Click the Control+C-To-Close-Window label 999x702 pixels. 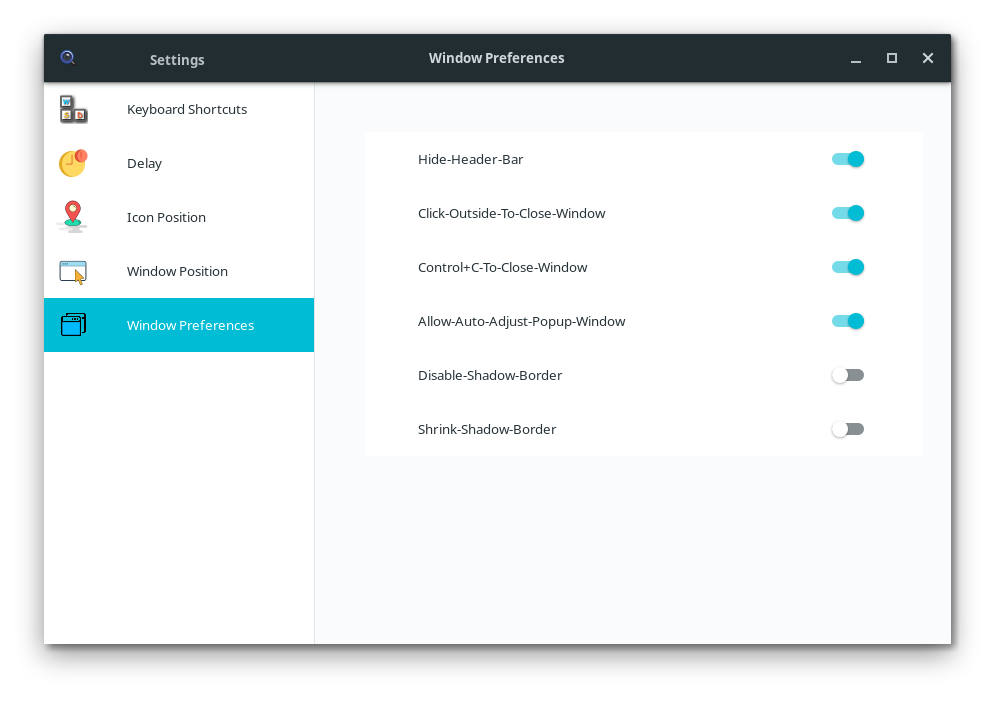[503, 268]
